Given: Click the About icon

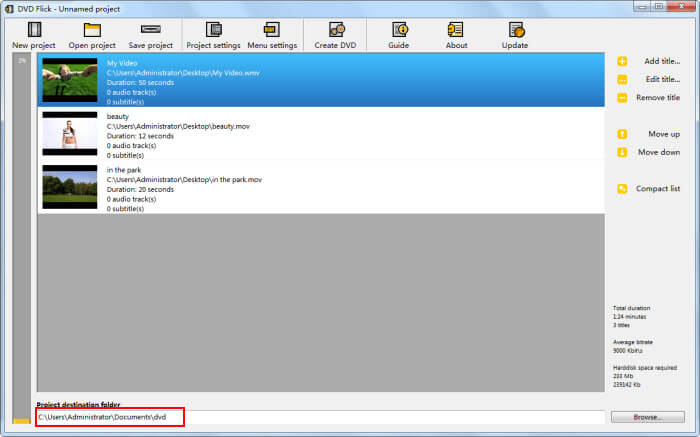Looking at the screenshot, I should point(455,29).
